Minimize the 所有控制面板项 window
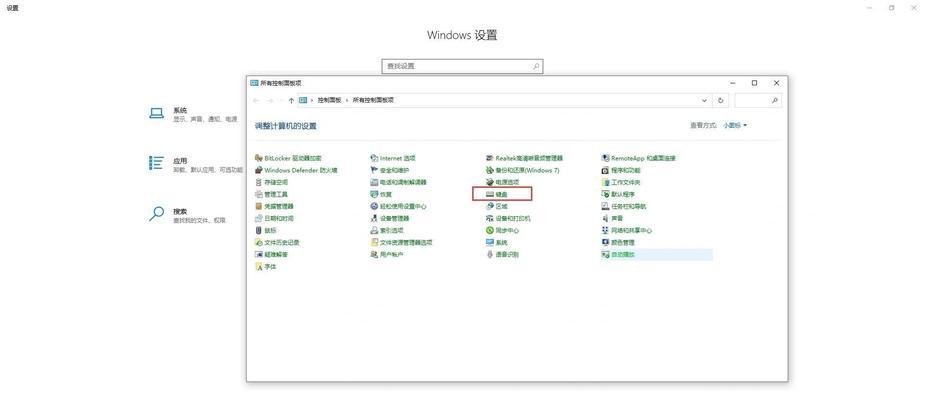Viewport: 925px width, 400px height. pyautogui.click(x=733, y=83)
